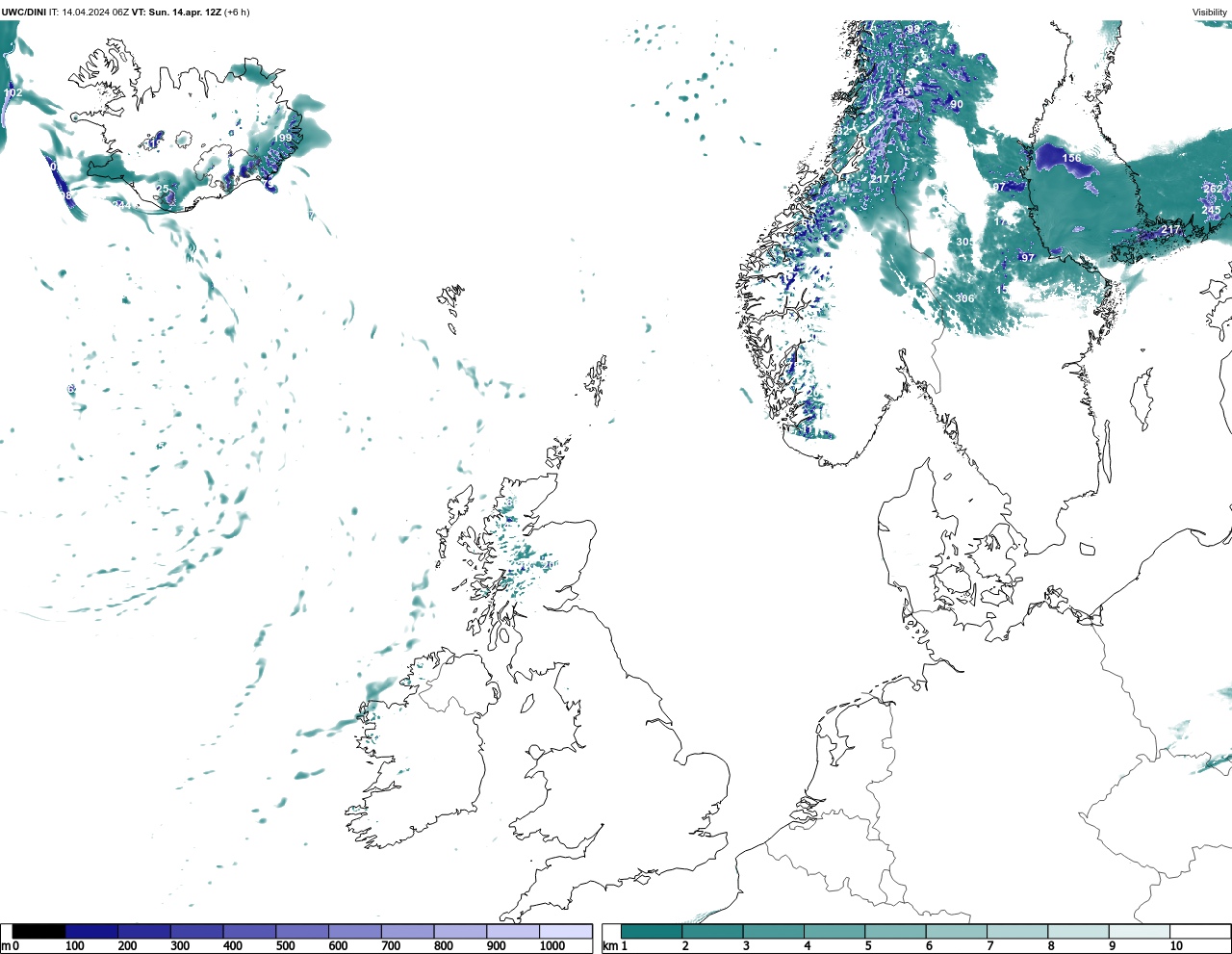The width and height of the screenshot is (1232, 954).
Task: Click the 'm' unit label of left legend
Action: pyautogui.click(x=5, y=946)
